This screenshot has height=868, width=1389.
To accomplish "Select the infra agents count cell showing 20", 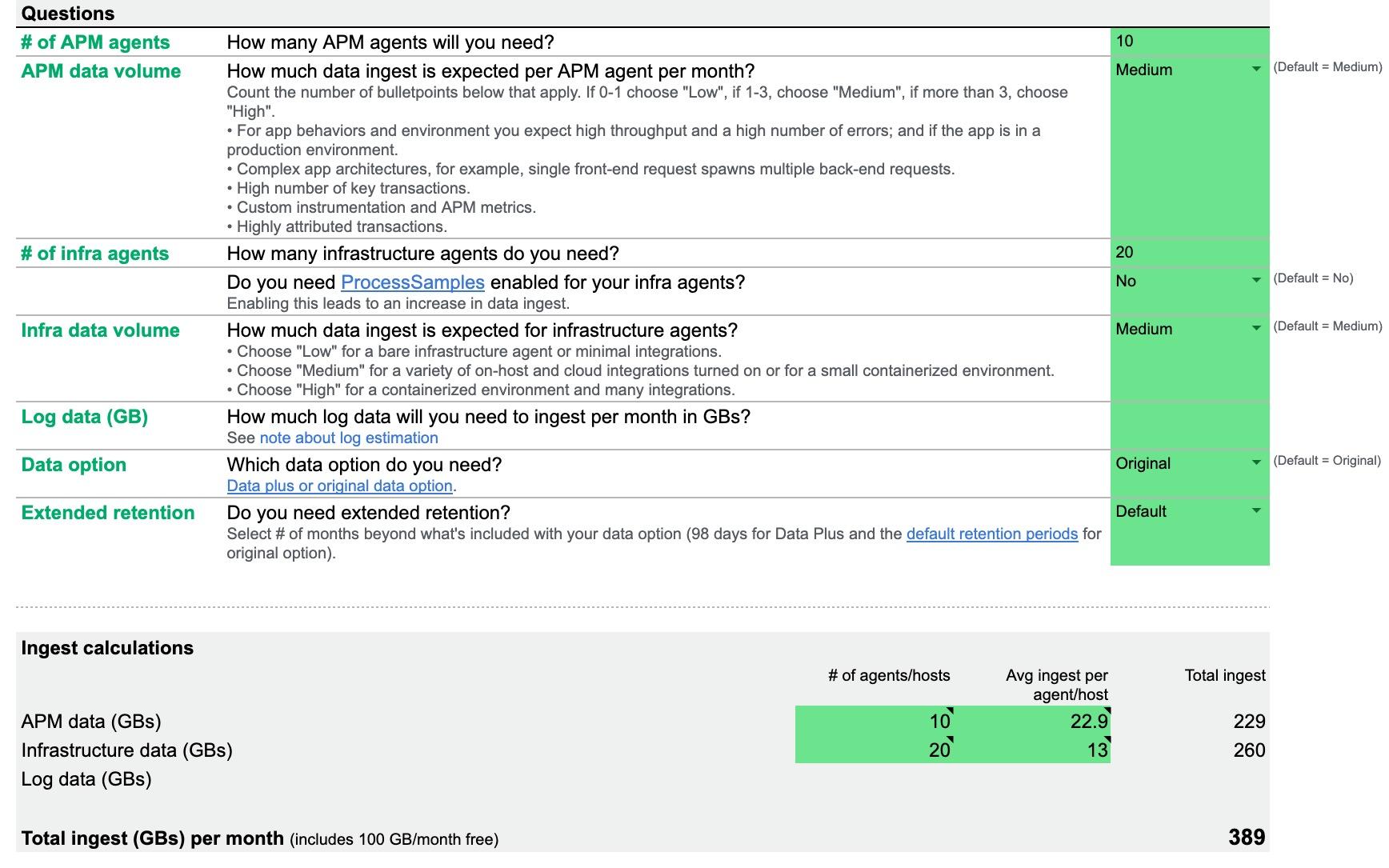I will 1184,252.
